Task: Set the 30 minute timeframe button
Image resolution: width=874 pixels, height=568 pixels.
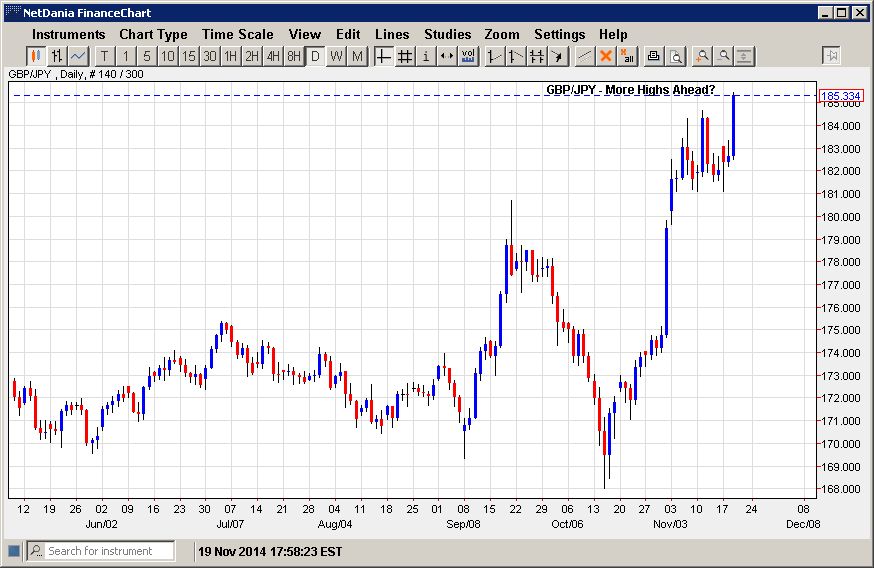Action: [210, 56]
